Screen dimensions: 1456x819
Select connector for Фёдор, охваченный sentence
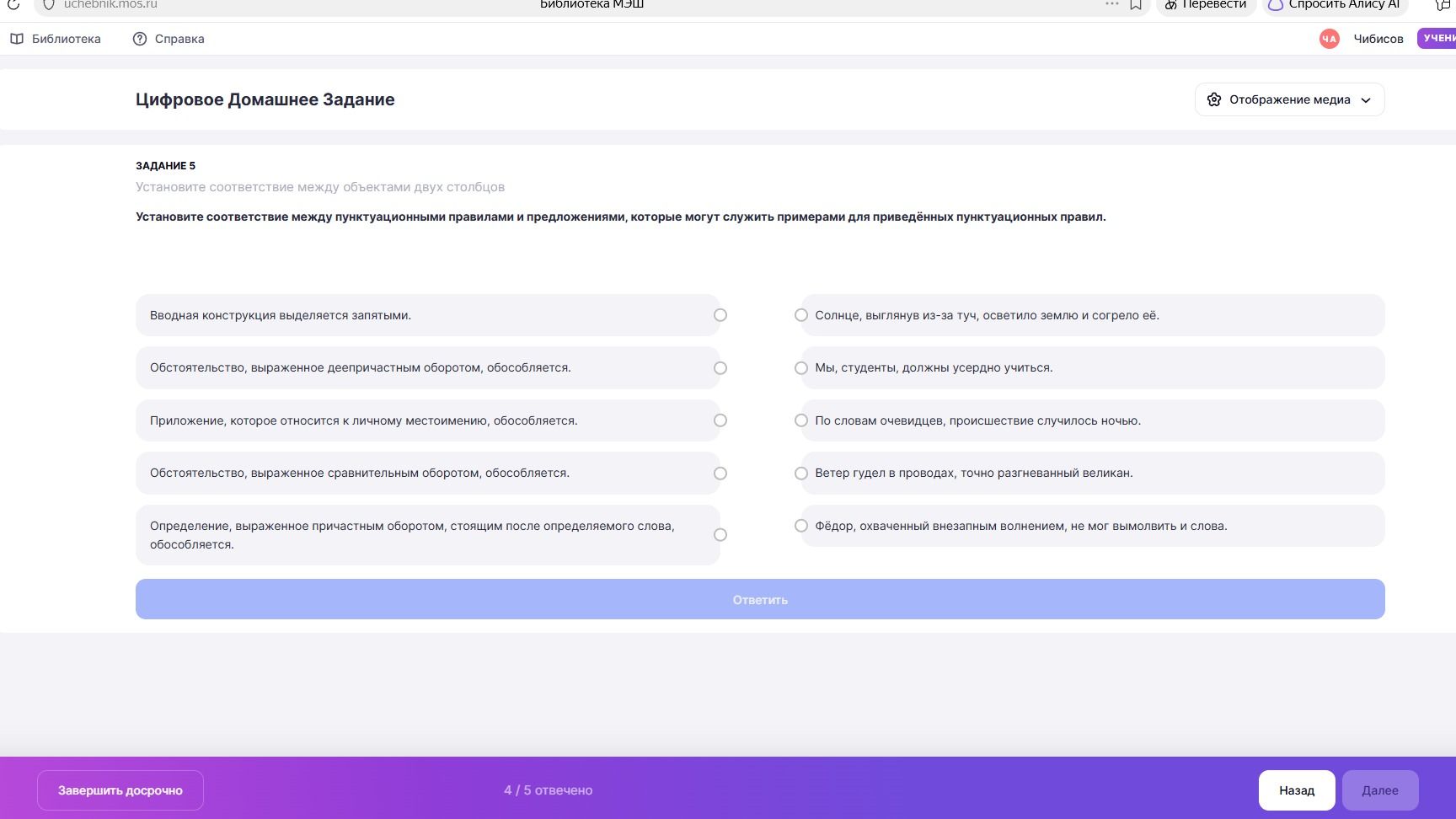click(x=801, y=526)
